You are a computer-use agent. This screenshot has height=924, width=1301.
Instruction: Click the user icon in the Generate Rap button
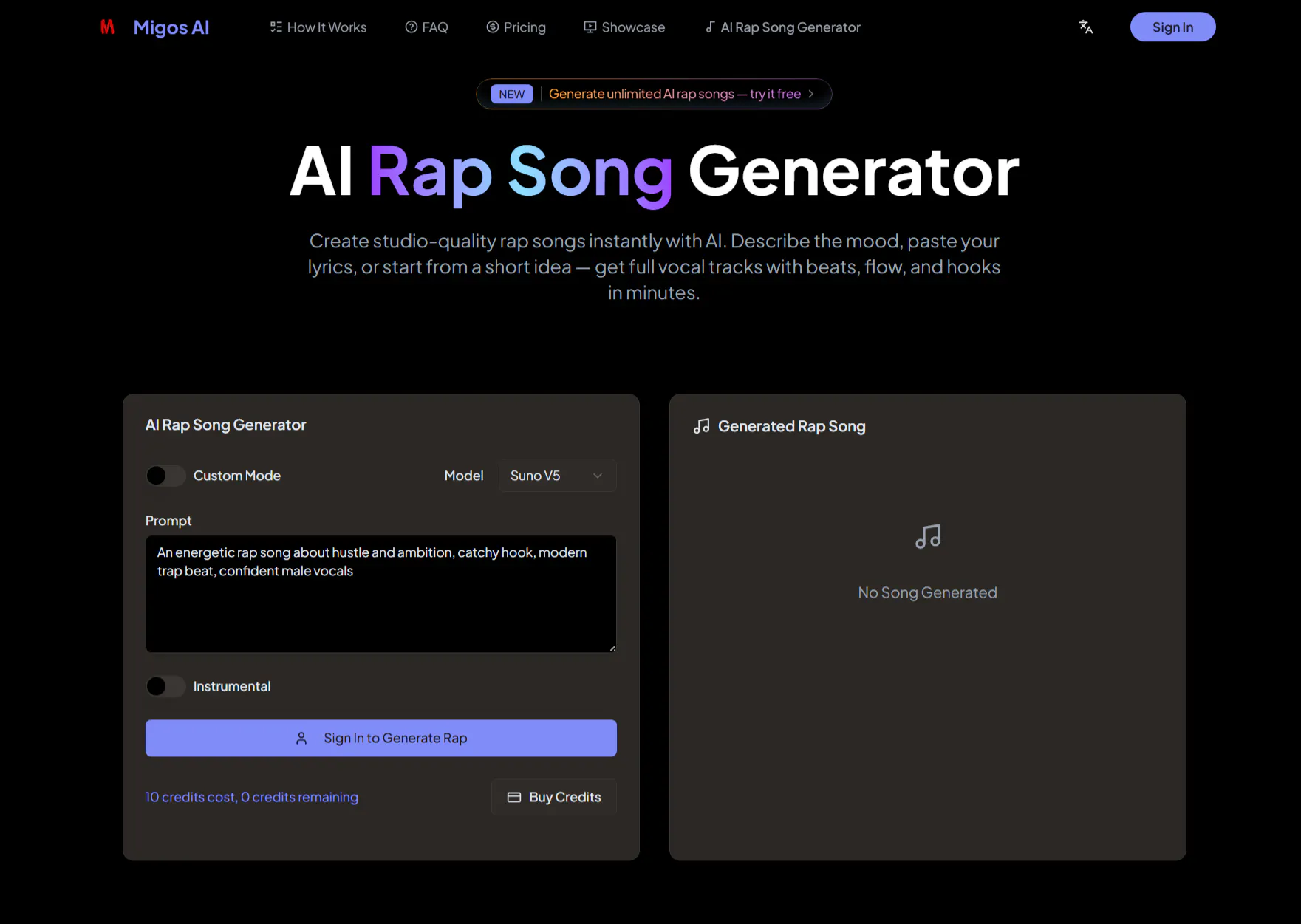301,738
